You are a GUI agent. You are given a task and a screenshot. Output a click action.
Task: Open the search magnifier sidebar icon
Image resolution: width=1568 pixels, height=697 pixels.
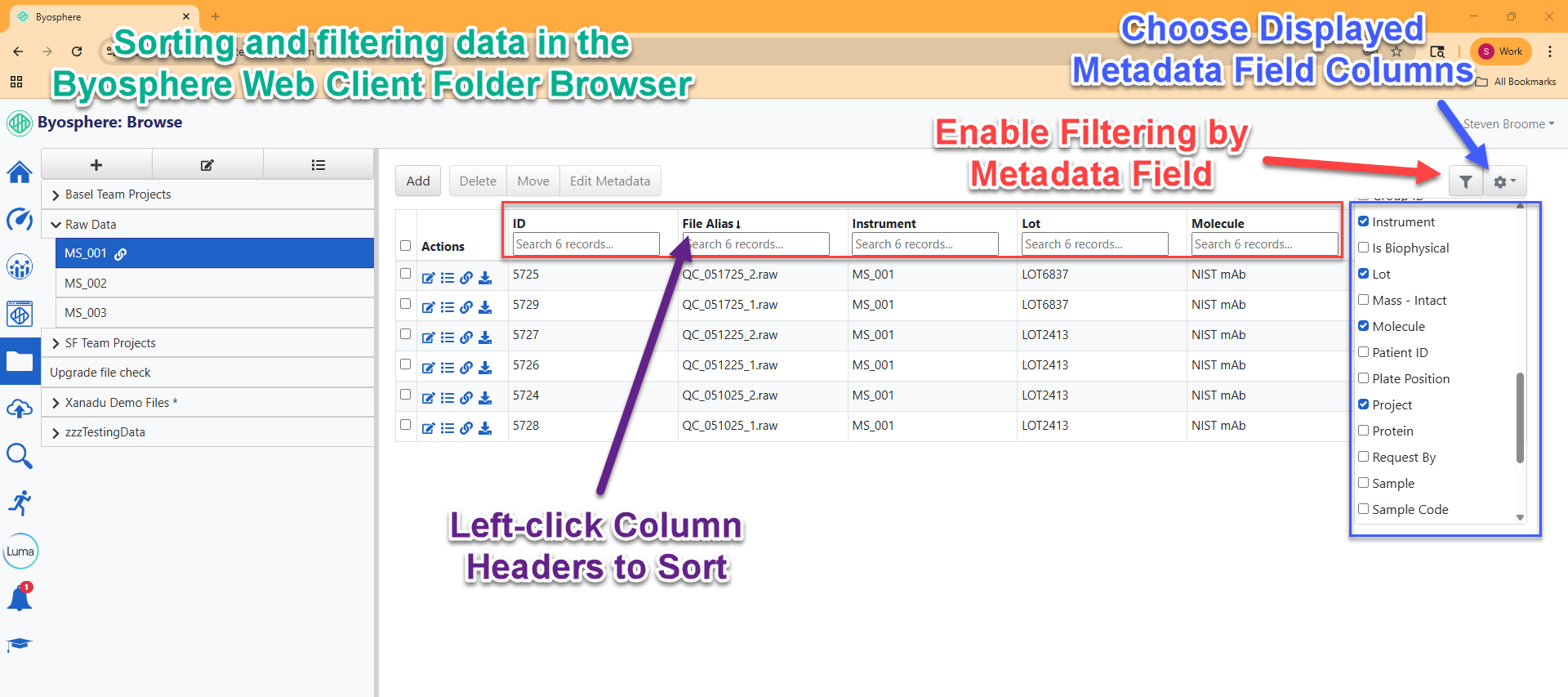point(20,456)
